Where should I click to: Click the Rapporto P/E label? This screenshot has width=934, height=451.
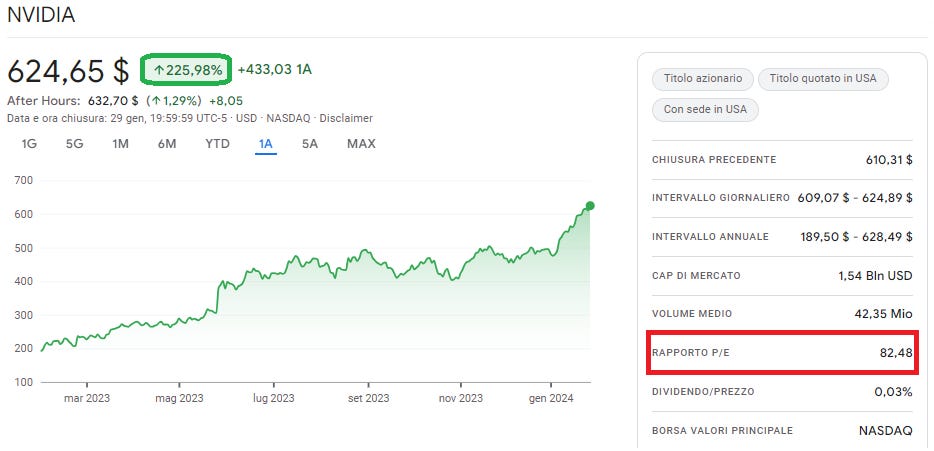690,353
